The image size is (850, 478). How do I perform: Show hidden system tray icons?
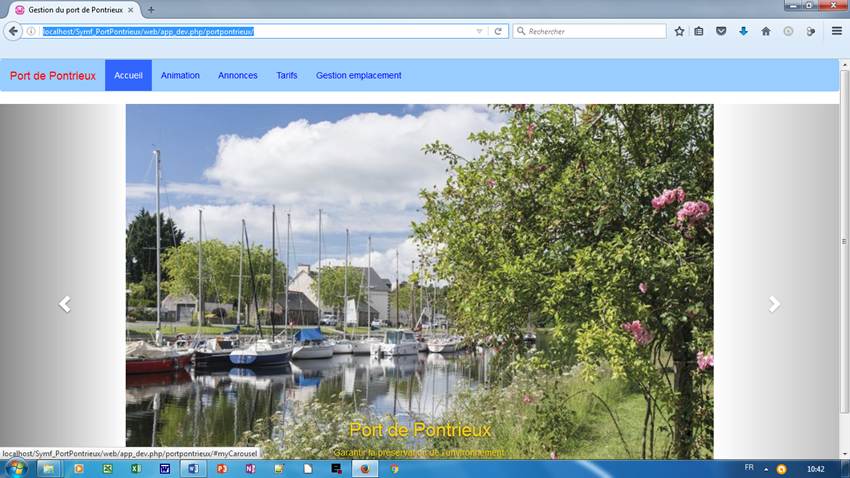766,468
